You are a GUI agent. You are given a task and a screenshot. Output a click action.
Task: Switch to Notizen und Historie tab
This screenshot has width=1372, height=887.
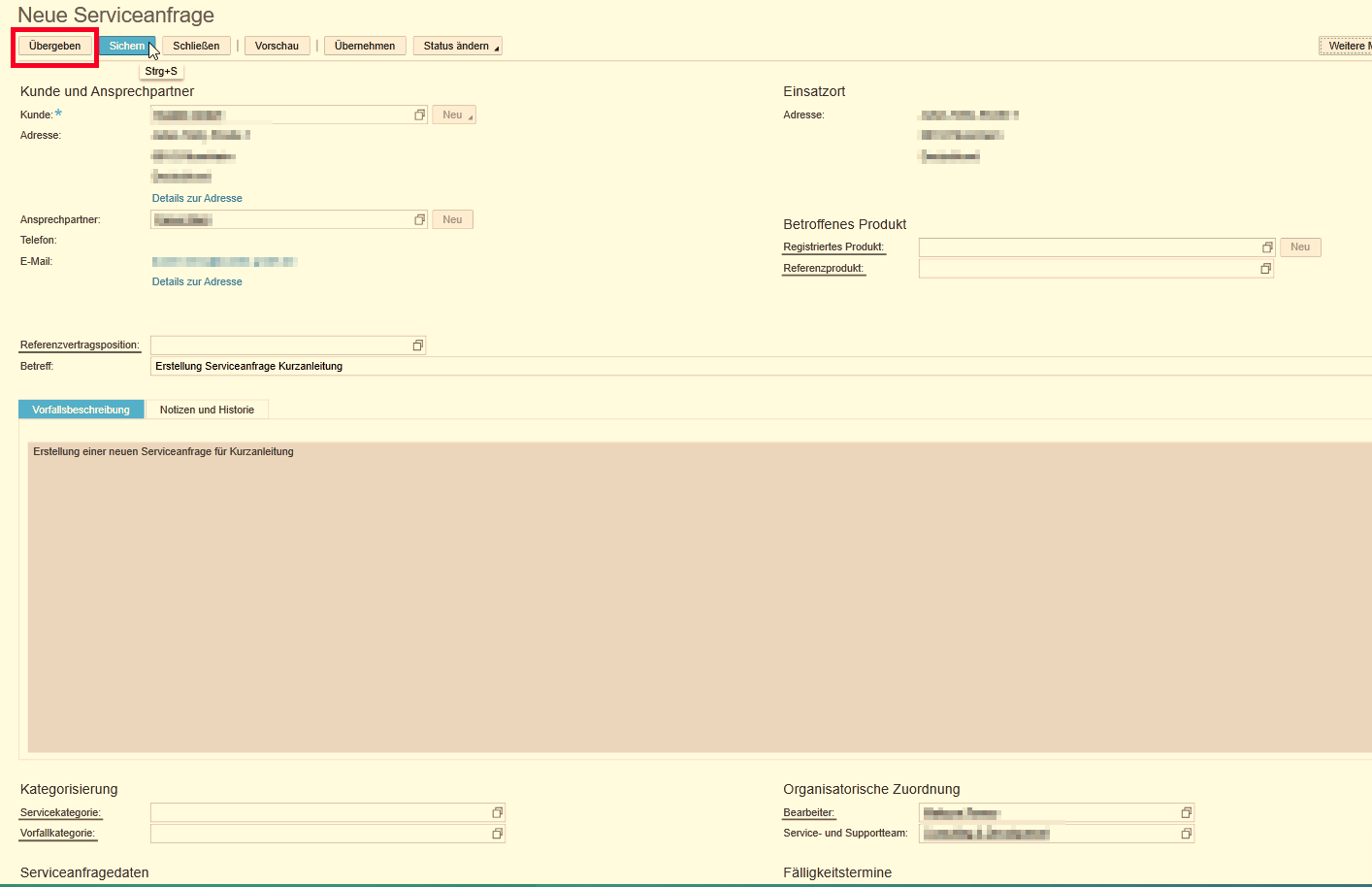click(207, 410)
